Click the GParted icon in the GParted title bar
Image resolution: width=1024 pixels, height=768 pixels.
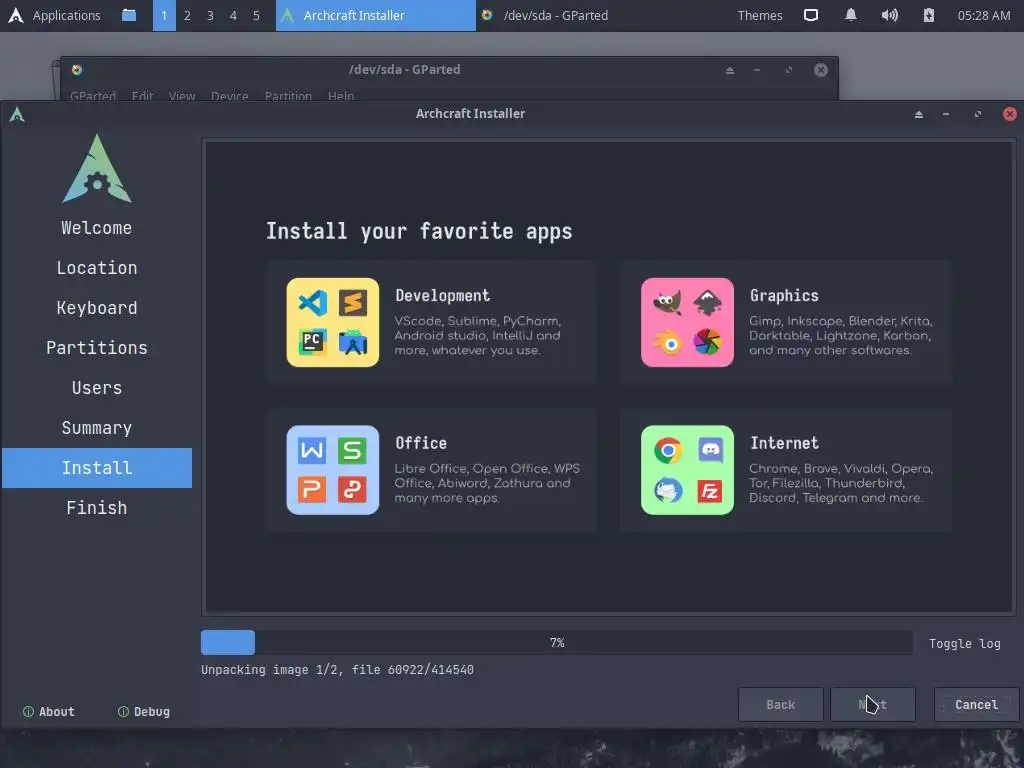(x=77, y=70)
